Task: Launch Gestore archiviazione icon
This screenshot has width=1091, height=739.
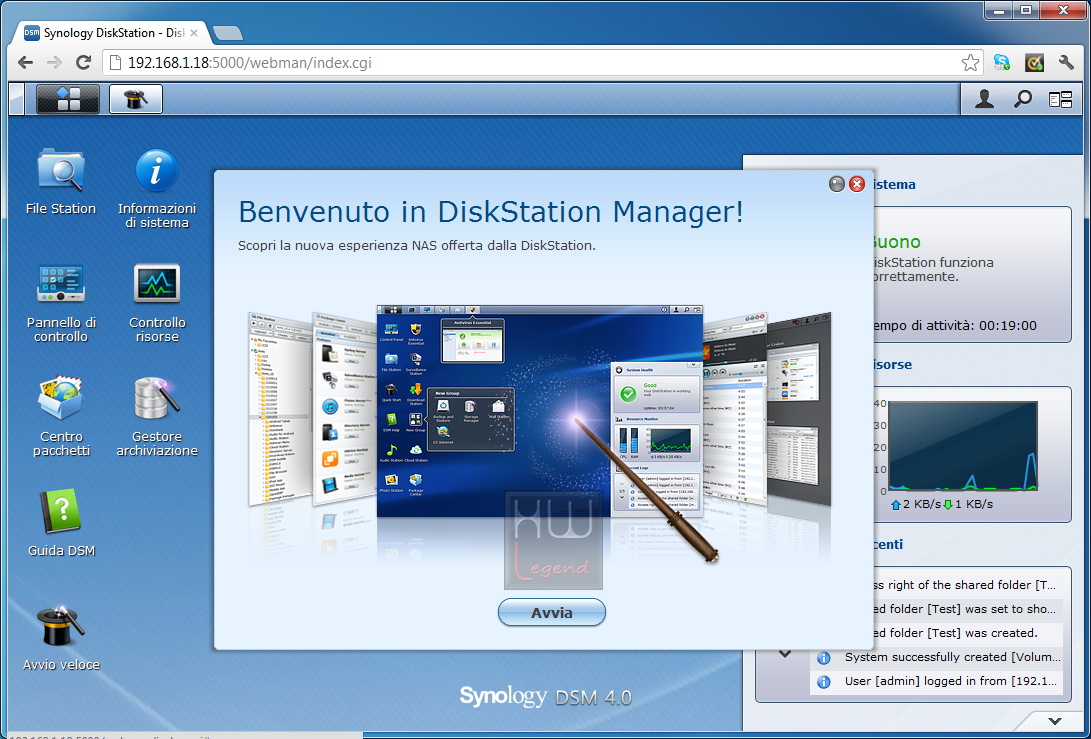Action: pyautogui.click(x=157, y=415)
